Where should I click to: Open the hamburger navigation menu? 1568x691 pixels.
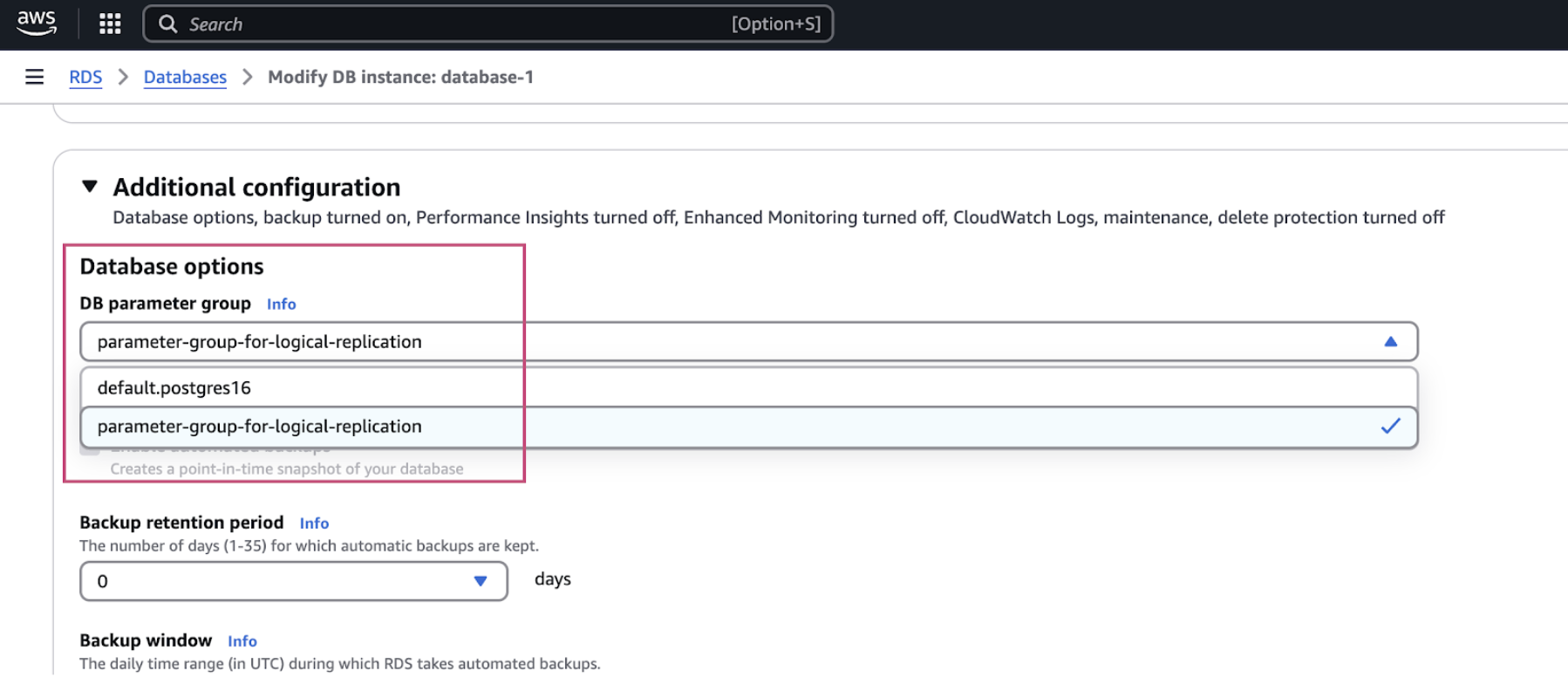point(35,77)
